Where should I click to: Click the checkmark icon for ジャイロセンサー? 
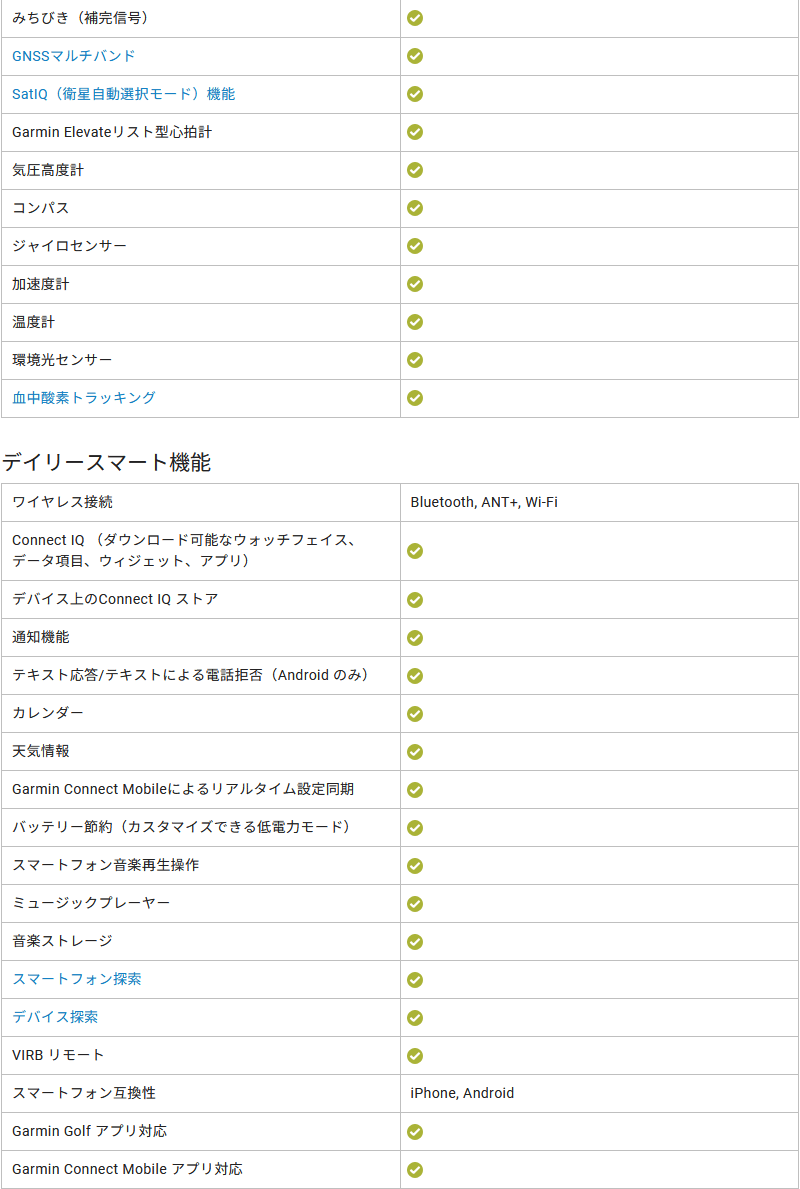click(415, 246)
